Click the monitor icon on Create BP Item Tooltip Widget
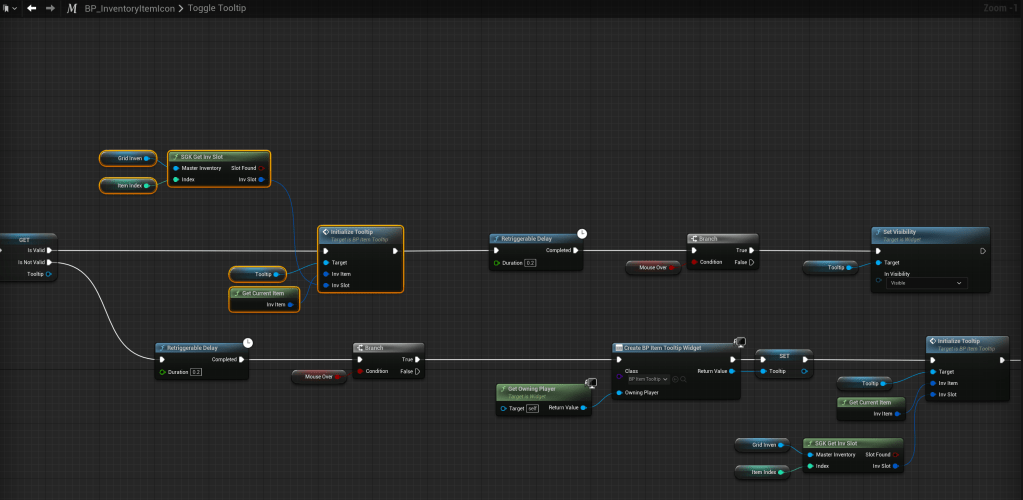The width and height of the screenshot is (1023, 500). coord(739,342)
